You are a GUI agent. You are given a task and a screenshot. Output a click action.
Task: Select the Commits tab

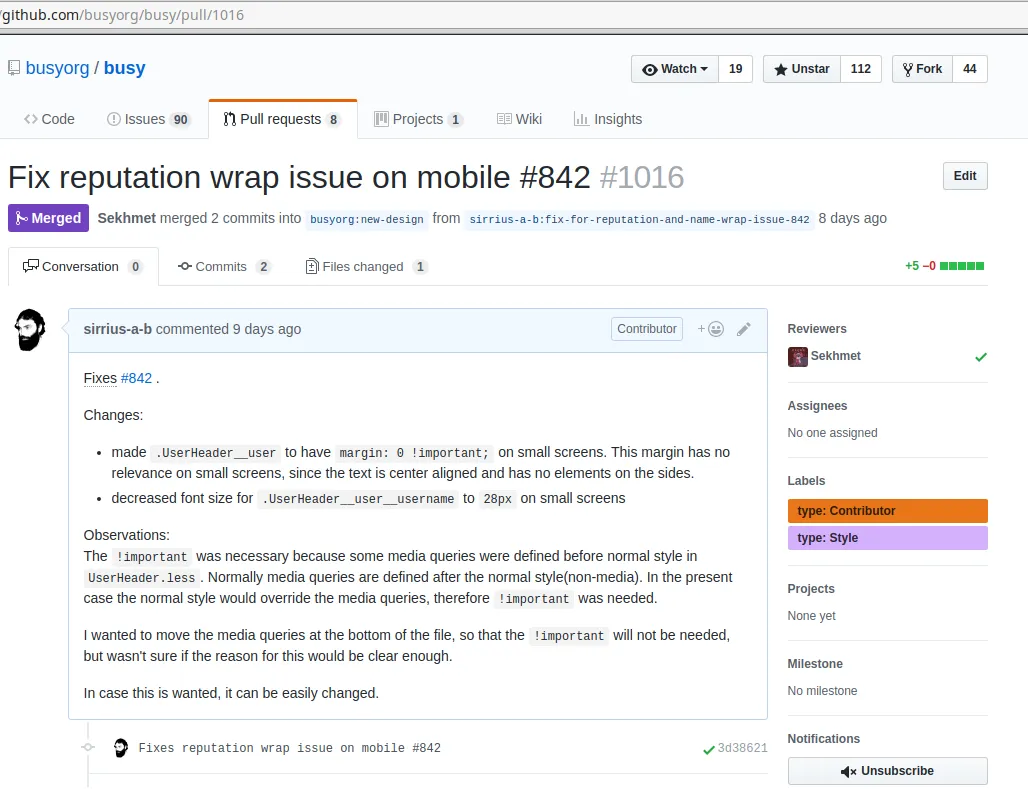pyautogui.click(x=224, y=266)
